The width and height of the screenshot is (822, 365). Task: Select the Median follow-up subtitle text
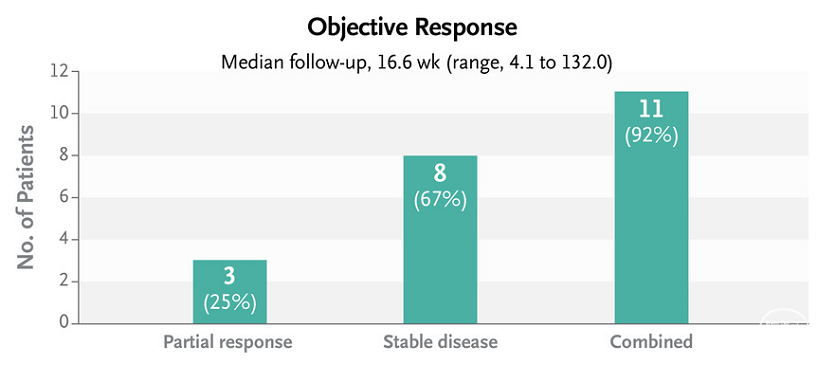(x=416, y=62)
